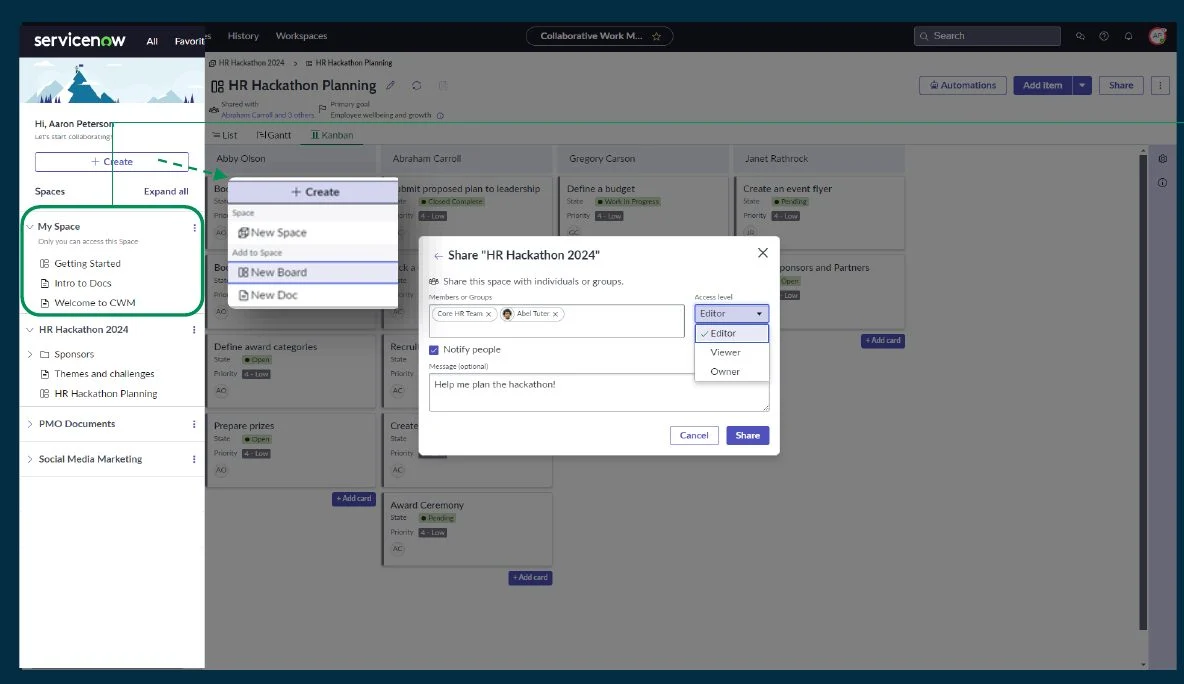Open My Space options kebab
Viewport: 1184px width, 684px height.
[x=194, y=227]
